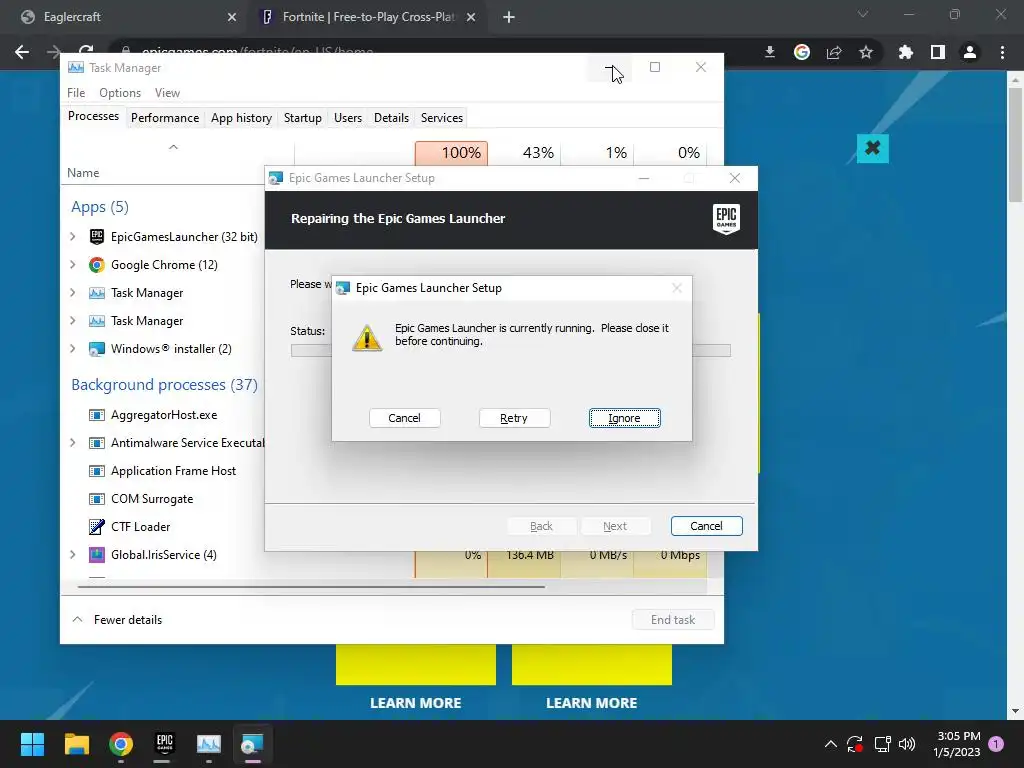Show hidden system tray icons chevron
Screen dimensions: 1024x768
[x=831, y=744]
